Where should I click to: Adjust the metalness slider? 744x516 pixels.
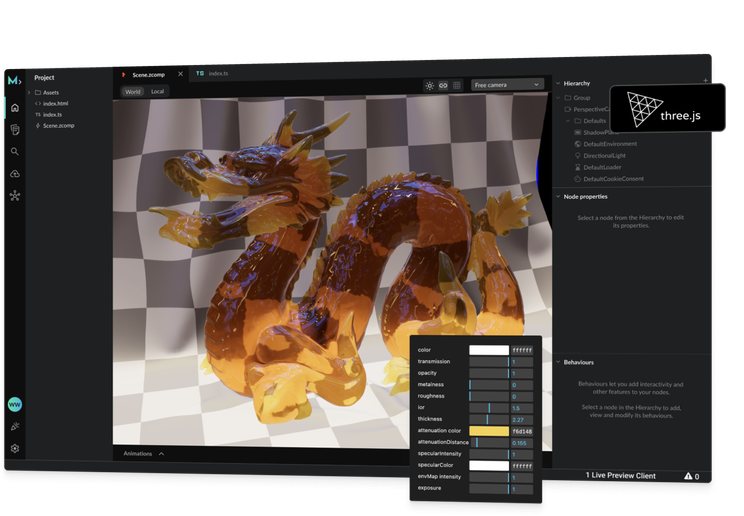(489, 385)
